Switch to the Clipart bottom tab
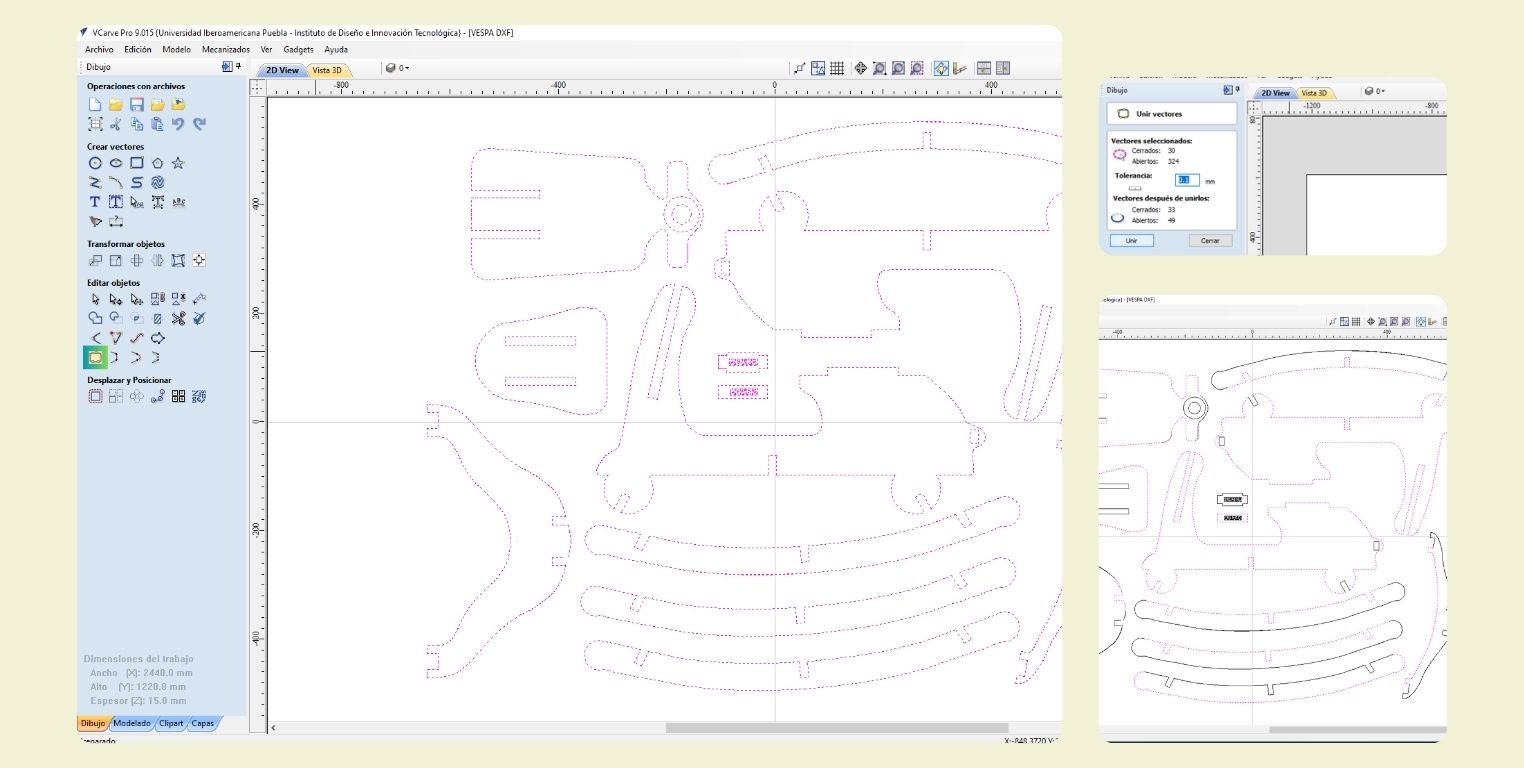The height and width of the screenshot is (768, 1524). (171, 723)
